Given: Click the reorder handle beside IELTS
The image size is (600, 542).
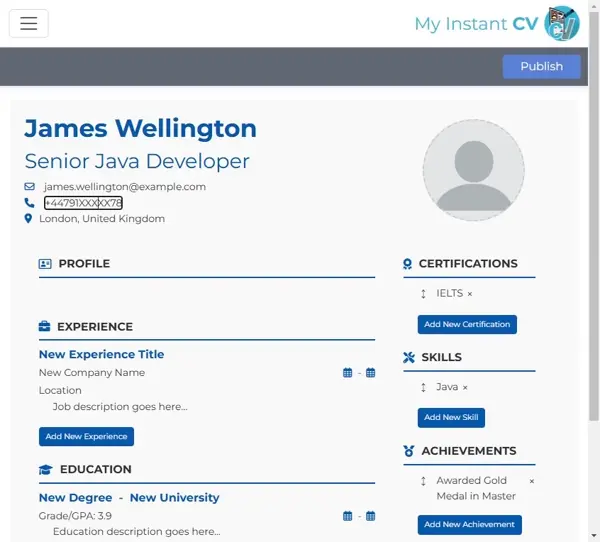Looking at the screenshot, I should coord(423,294).
